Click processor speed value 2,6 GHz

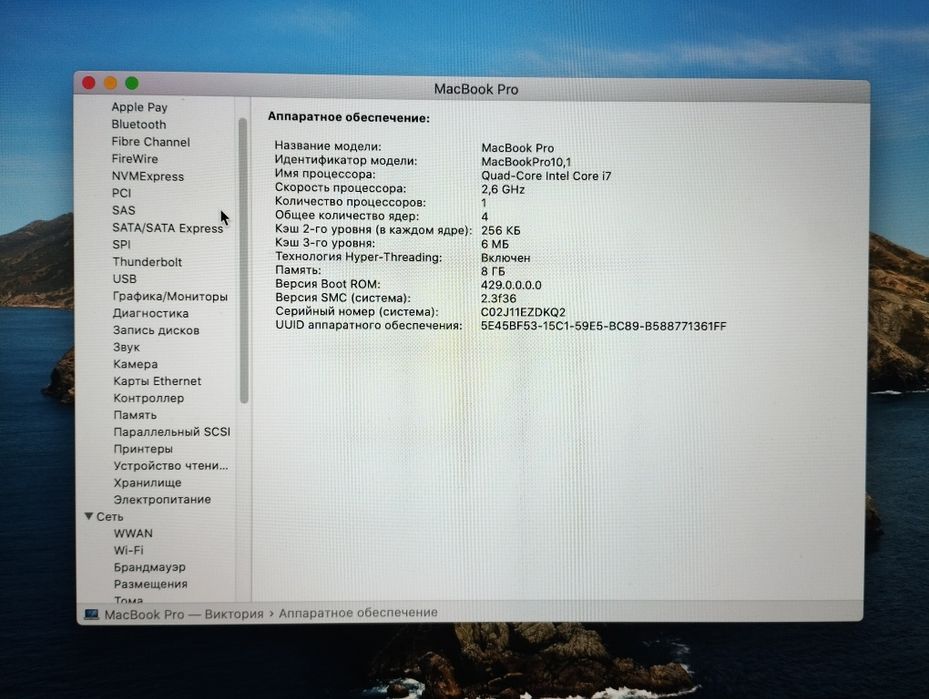coord(503,190)
